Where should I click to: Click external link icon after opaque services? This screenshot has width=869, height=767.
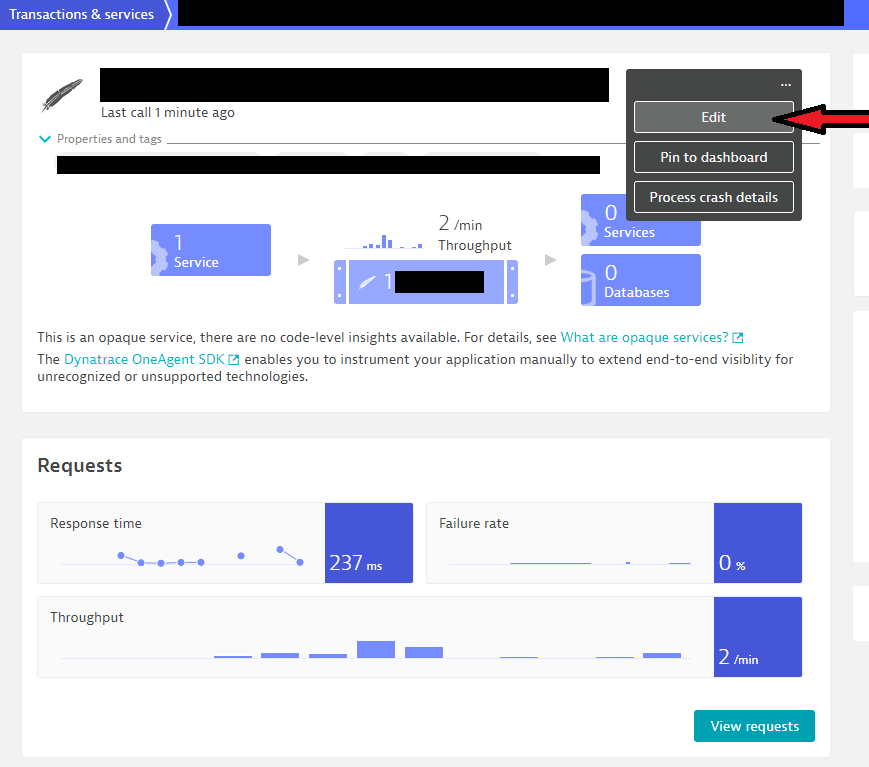pyautogui.click(x=738, y=338)
